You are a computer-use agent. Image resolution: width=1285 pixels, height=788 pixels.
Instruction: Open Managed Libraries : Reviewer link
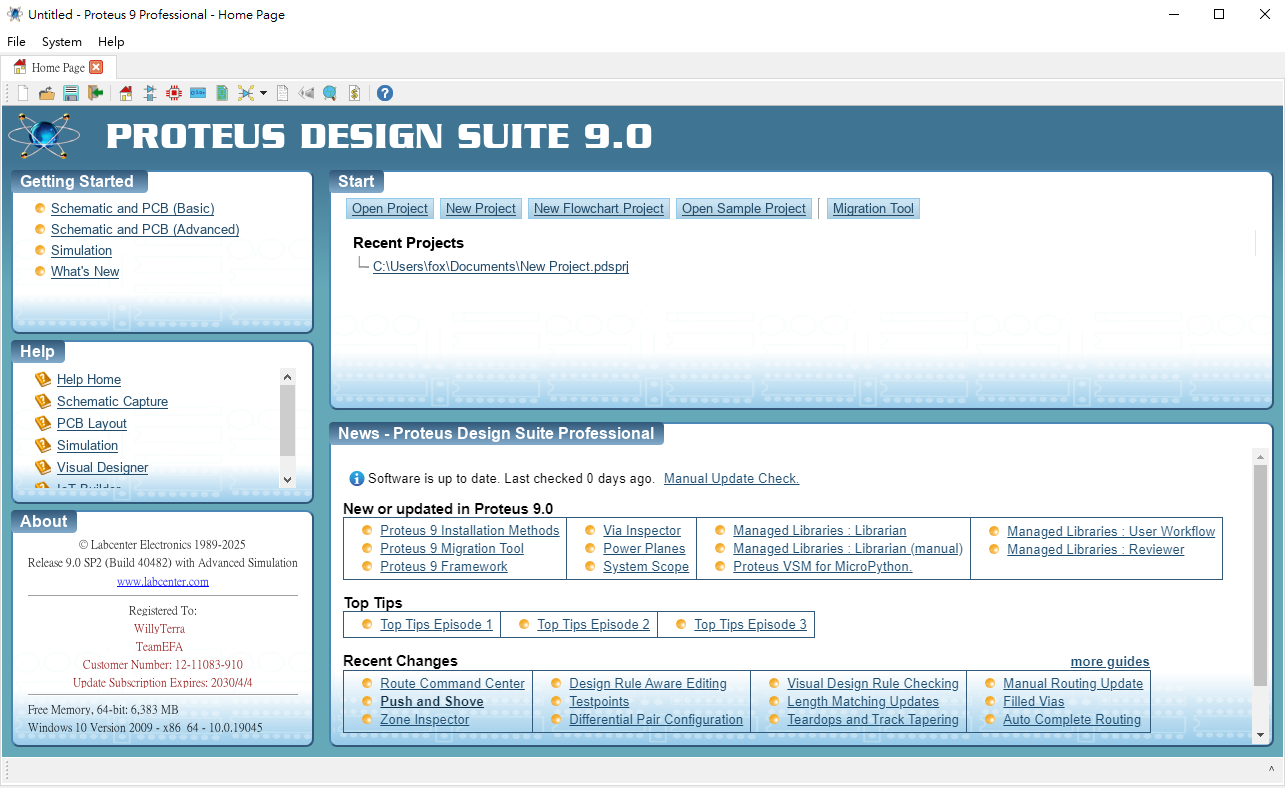[1095, 549]
